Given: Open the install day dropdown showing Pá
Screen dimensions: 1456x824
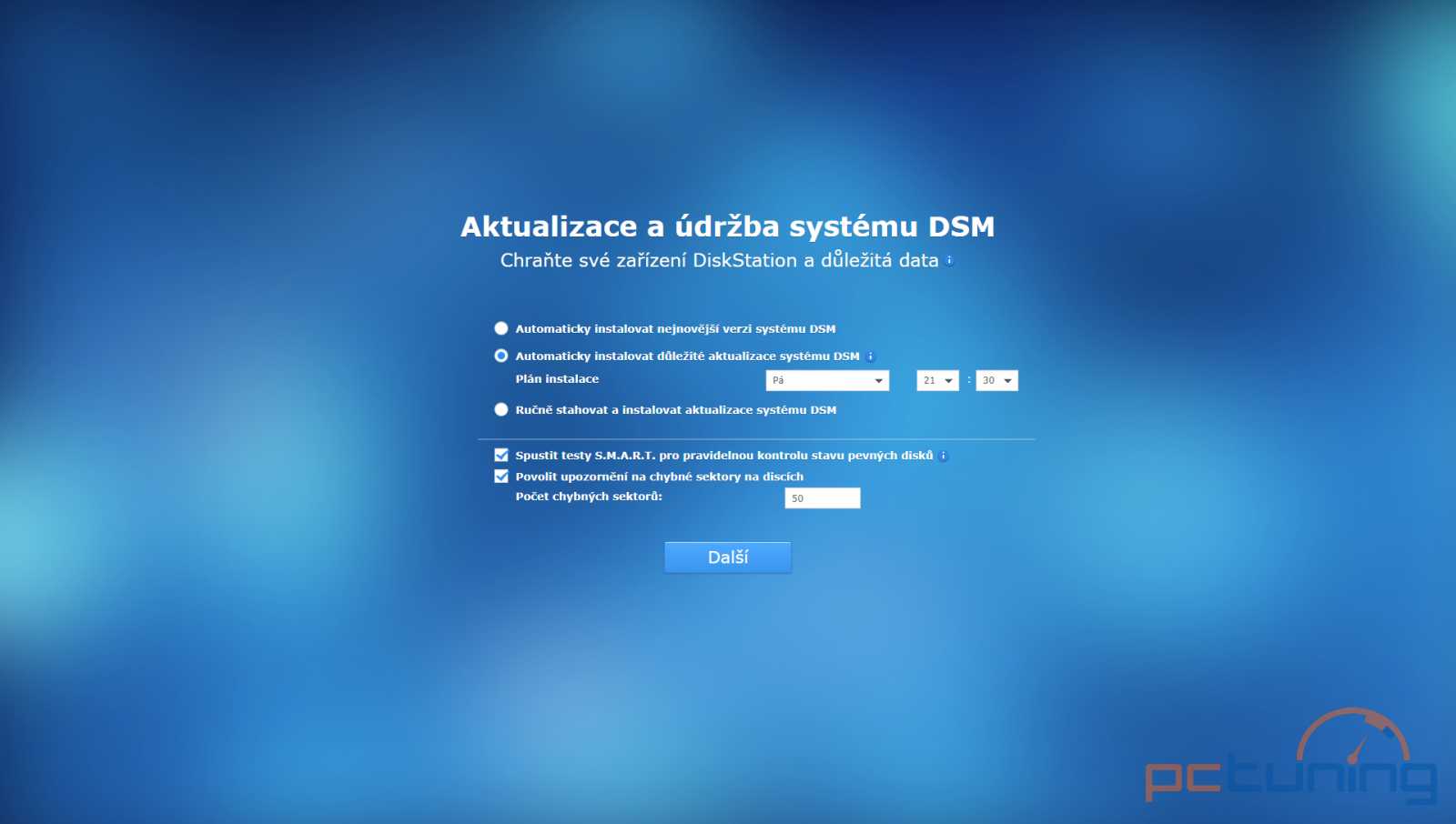Looking at the screenshot, I should (827, 380).
